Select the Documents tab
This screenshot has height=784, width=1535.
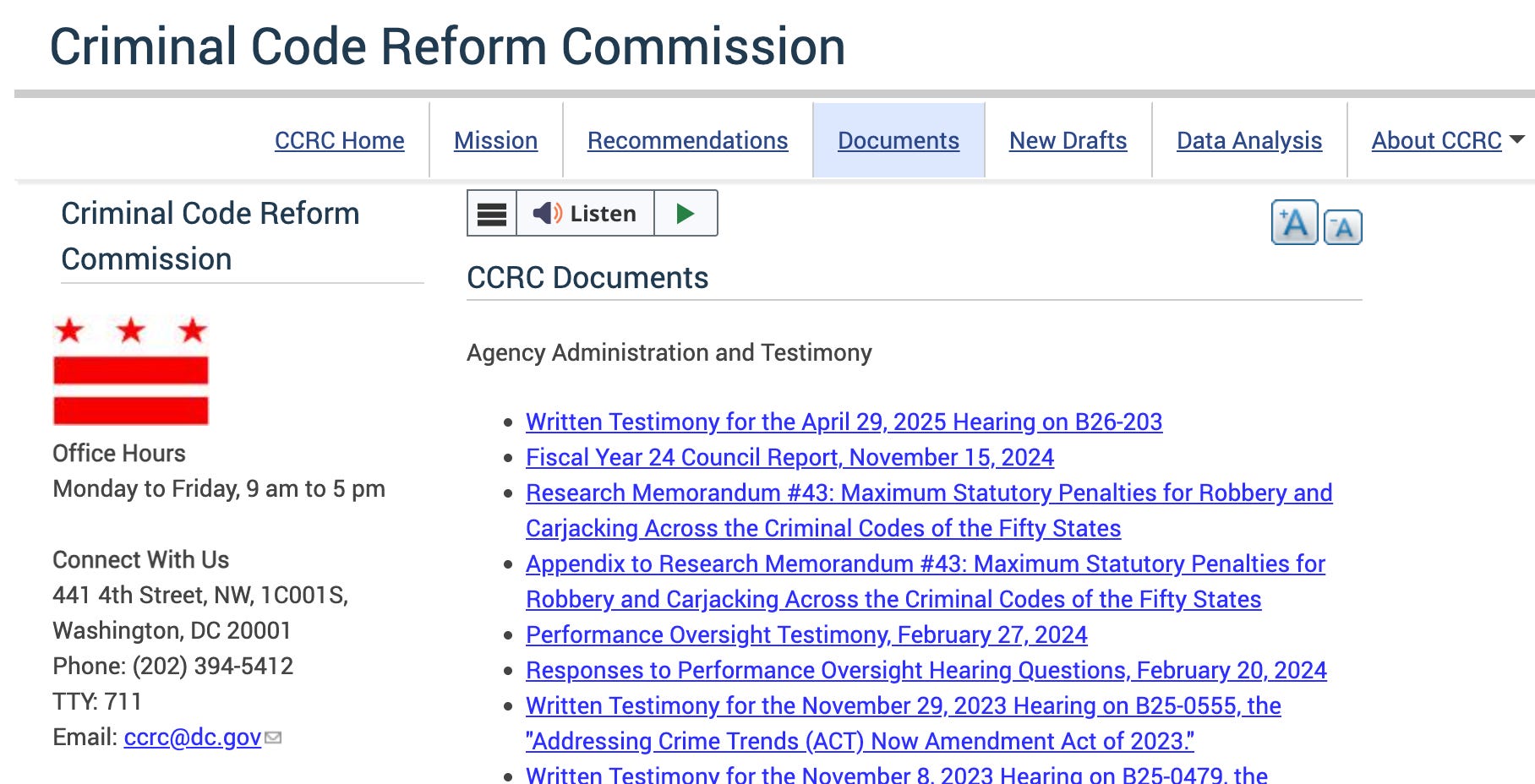(899, 140)
